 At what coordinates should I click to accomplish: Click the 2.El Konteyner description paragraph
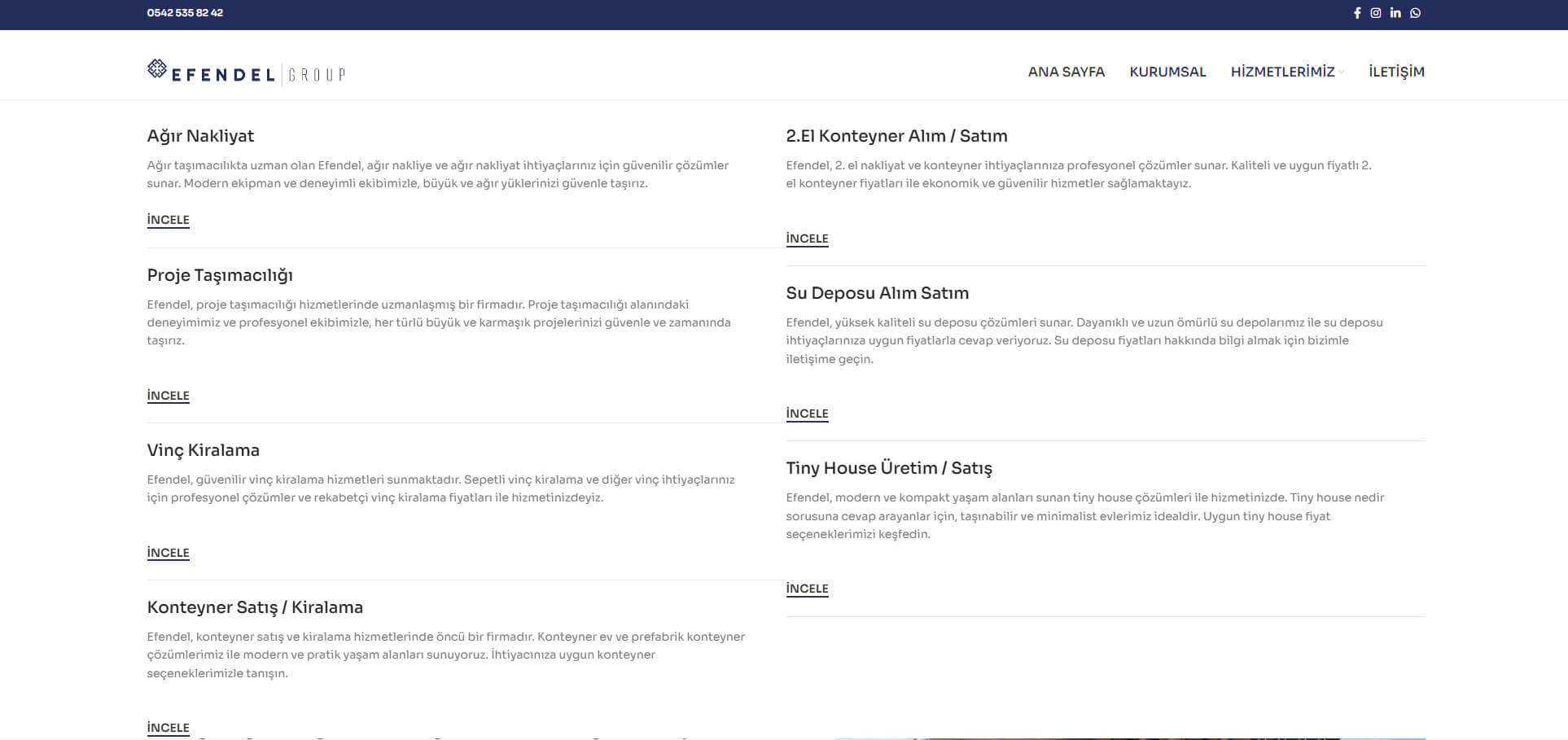tap(1079, 174)
